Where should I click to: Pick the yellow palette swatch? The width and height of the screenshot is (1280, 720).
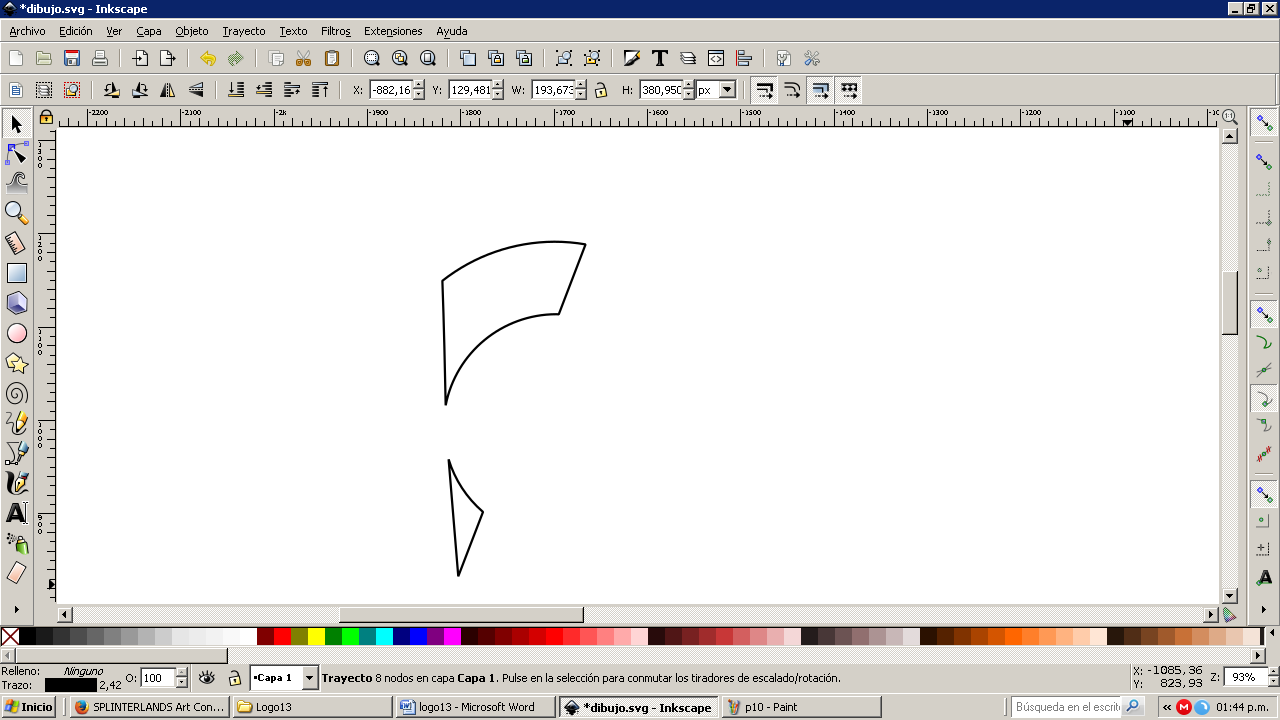316,636
